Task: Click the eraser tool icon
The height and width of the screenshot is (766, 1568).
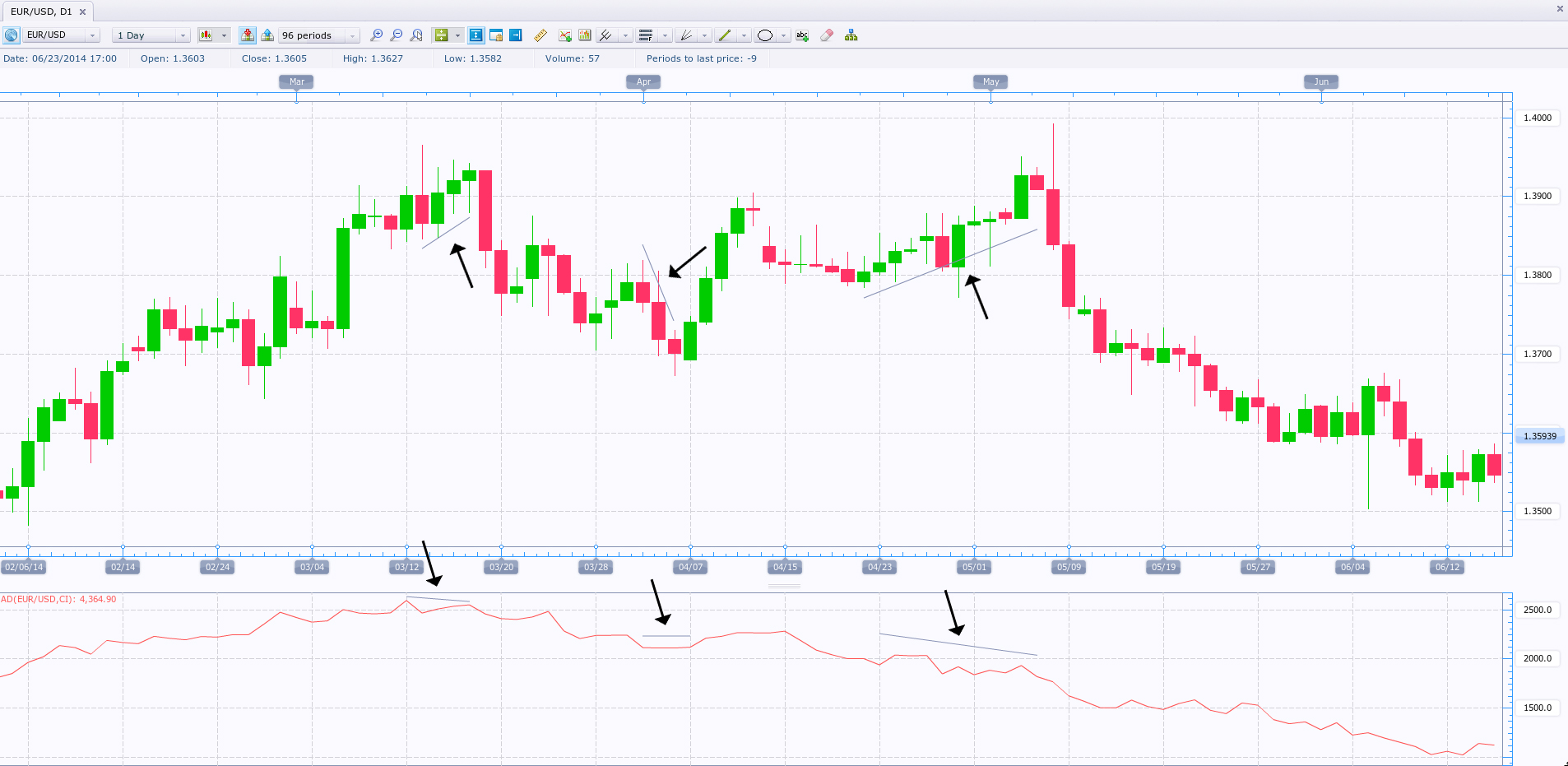Action: pos(827,35)
